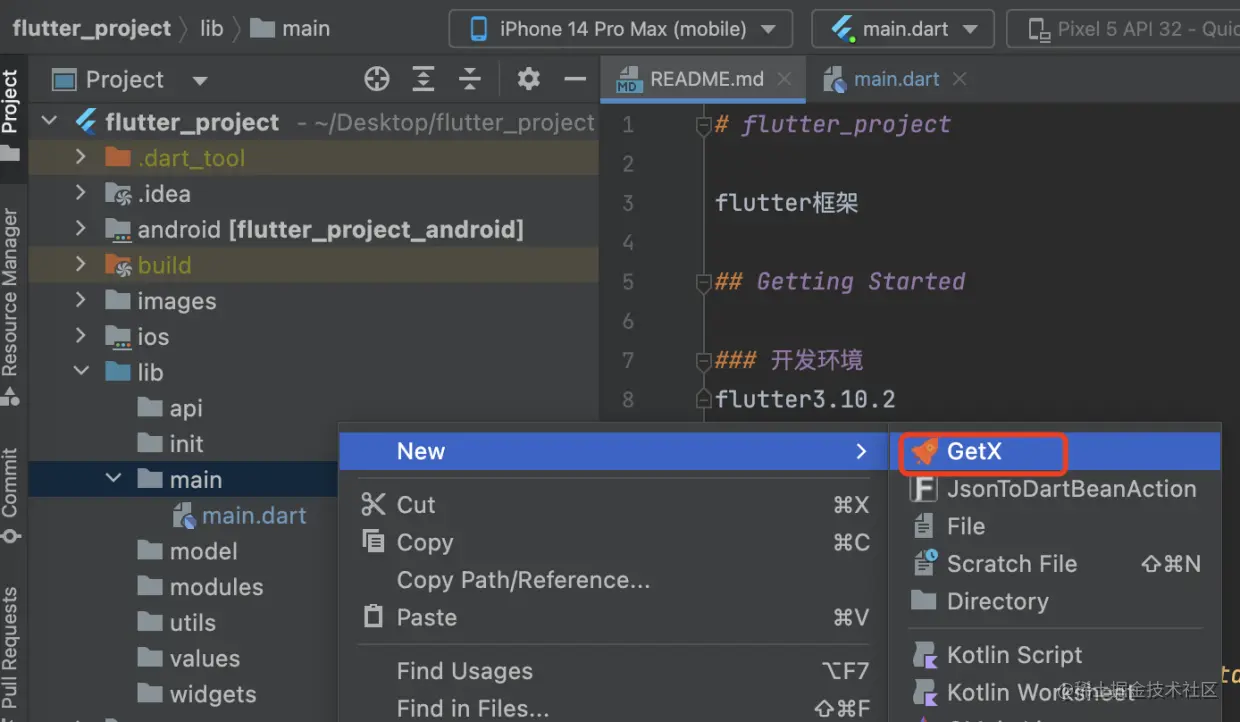Expand the .dart_tool folder

coord(81,158)
